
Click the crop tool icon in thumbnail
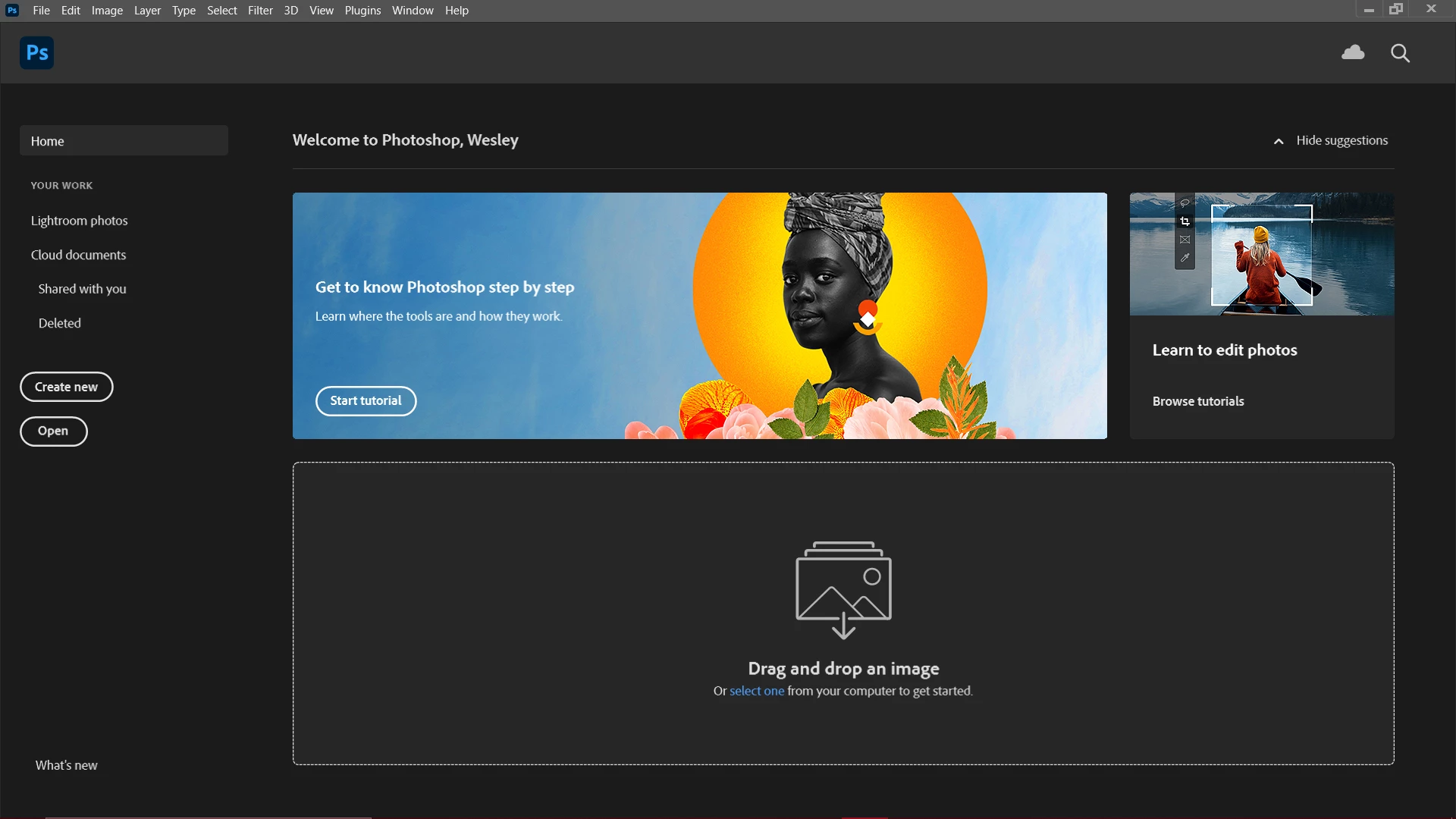(1185, 221)
